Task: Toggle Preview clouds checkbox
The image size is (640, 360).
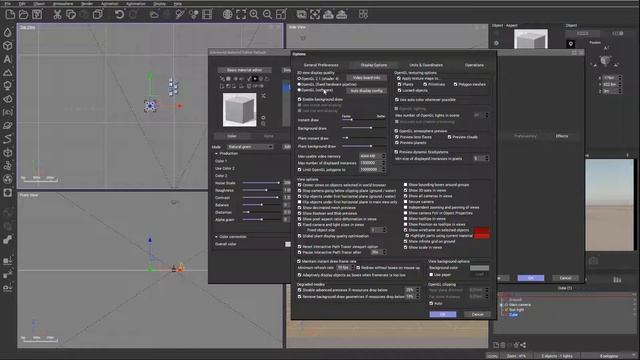Action: 450,137
